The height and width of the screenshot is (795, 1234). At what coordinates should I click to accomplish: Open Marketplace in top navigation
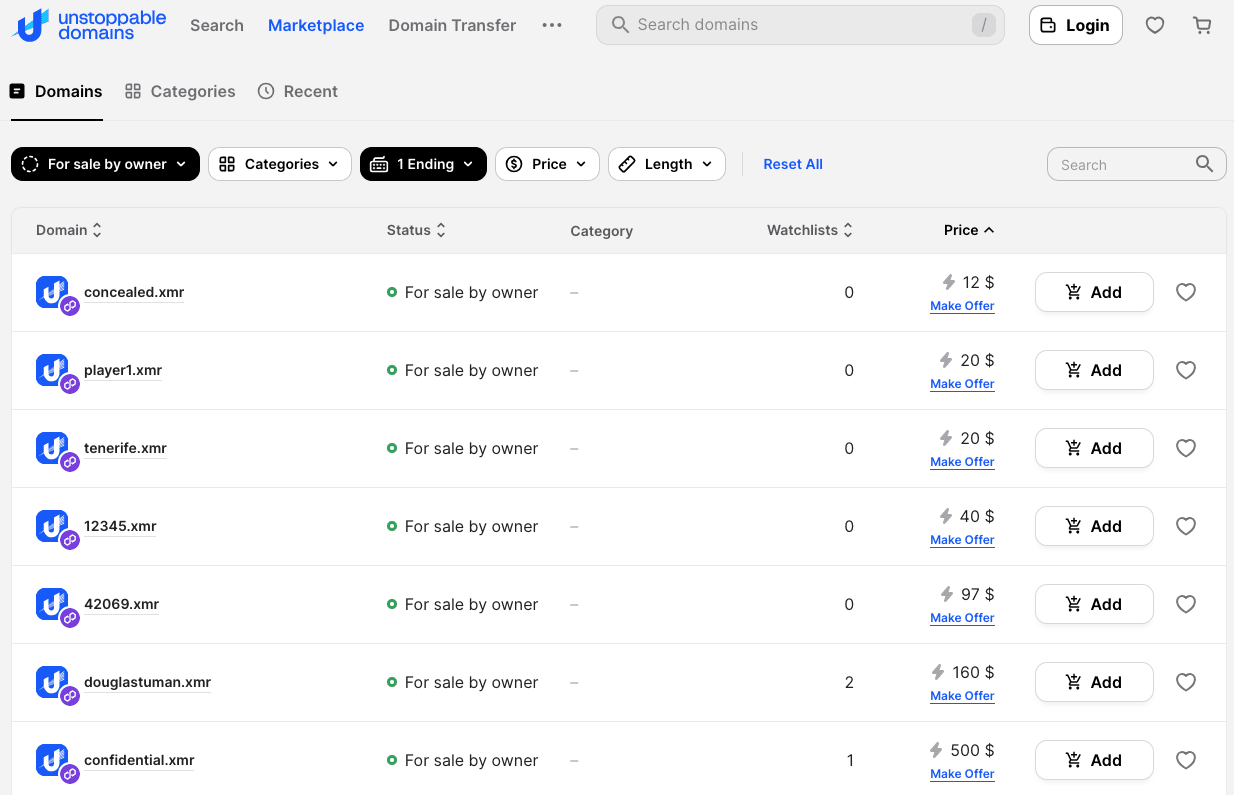pos(316,25)
